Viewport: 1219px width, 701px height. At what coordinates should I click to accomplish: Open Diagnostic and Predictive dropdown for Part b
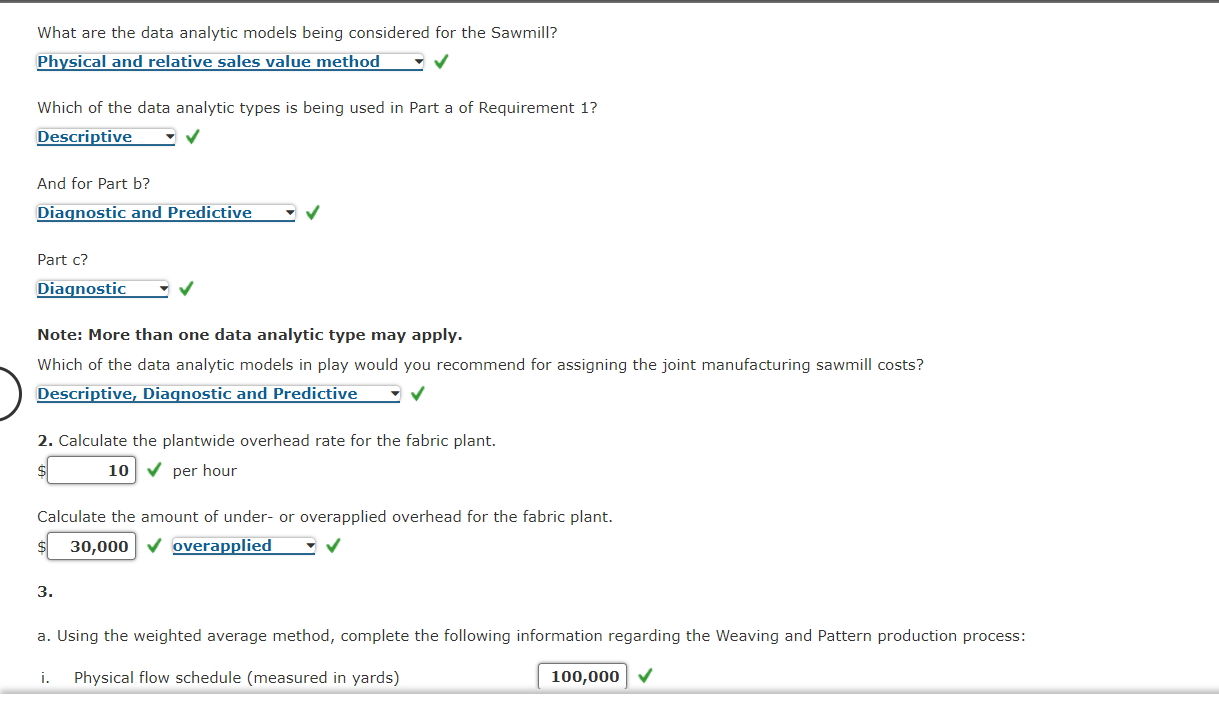click(166, 213)
